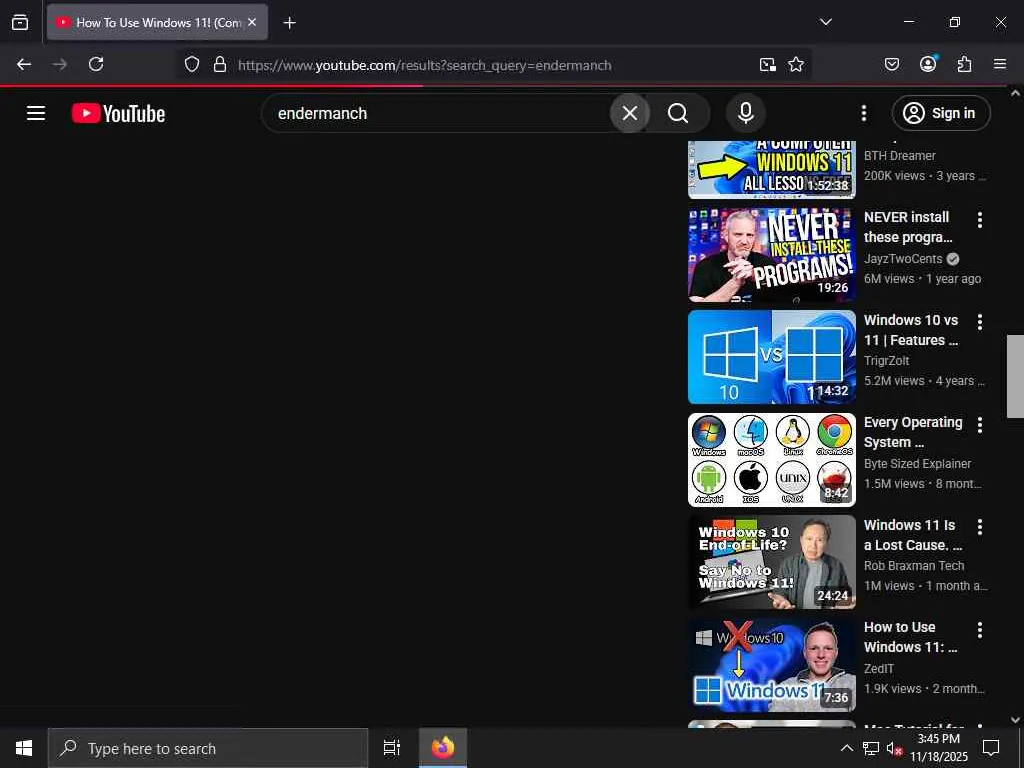
Task: Open Windows 11 all lessons thumbnail
Action: point(771,169)
